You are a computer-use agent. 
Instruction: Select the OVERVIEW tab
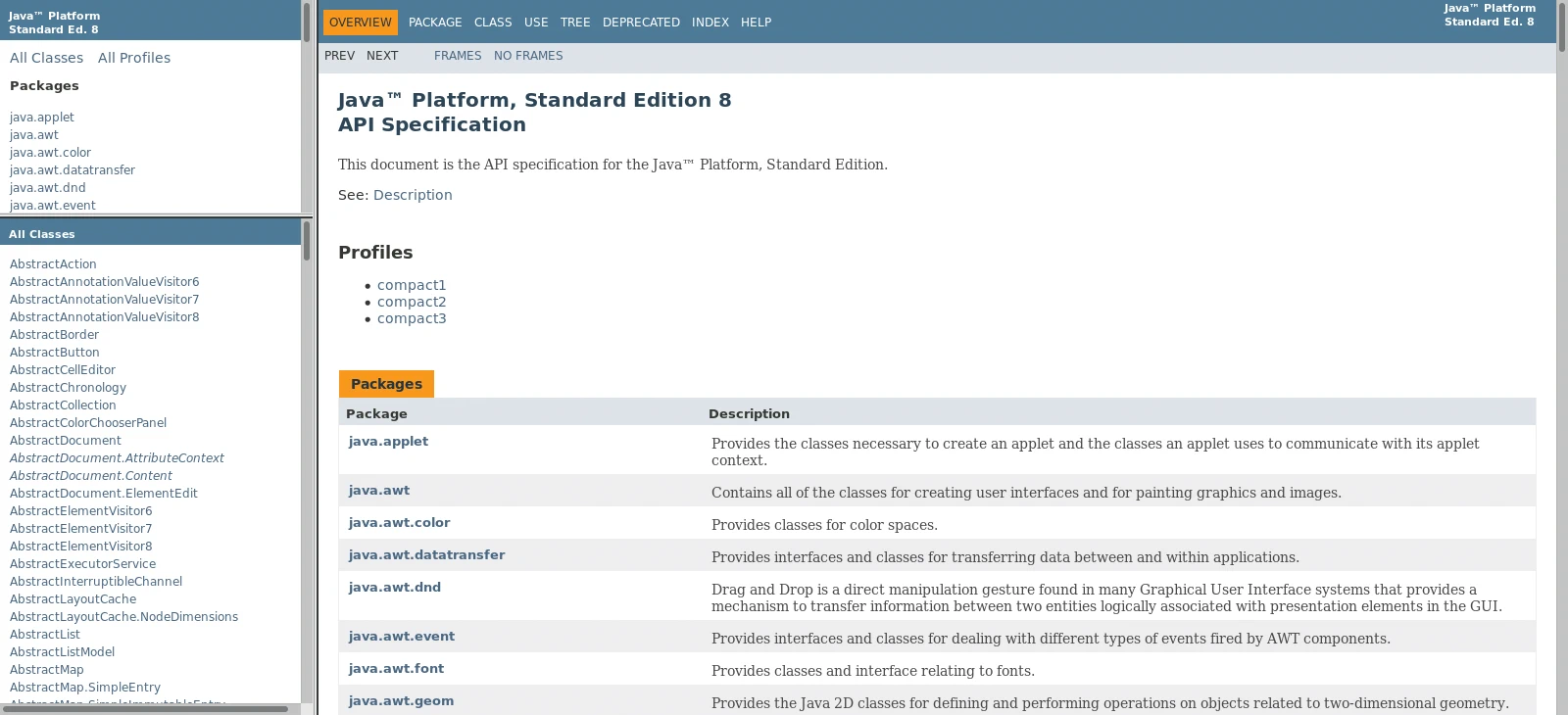coord(360,23)
